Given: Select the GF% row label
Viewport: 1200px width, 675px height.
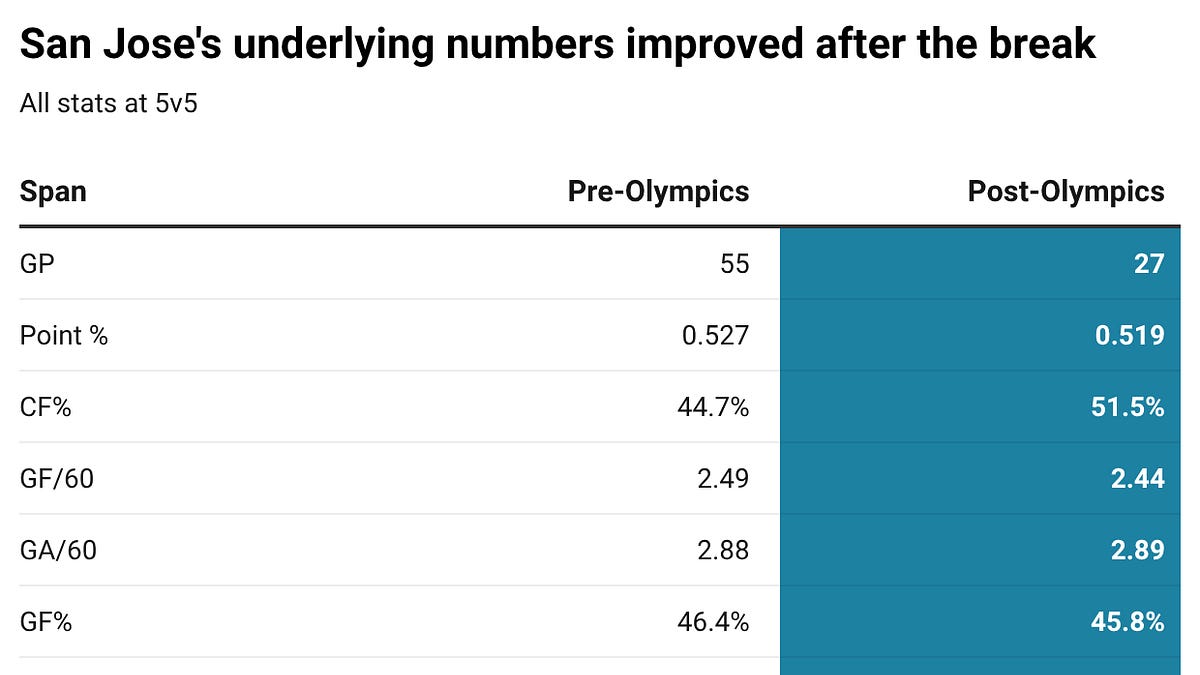Looking at the screenshot, I should [x=46, y=622].
